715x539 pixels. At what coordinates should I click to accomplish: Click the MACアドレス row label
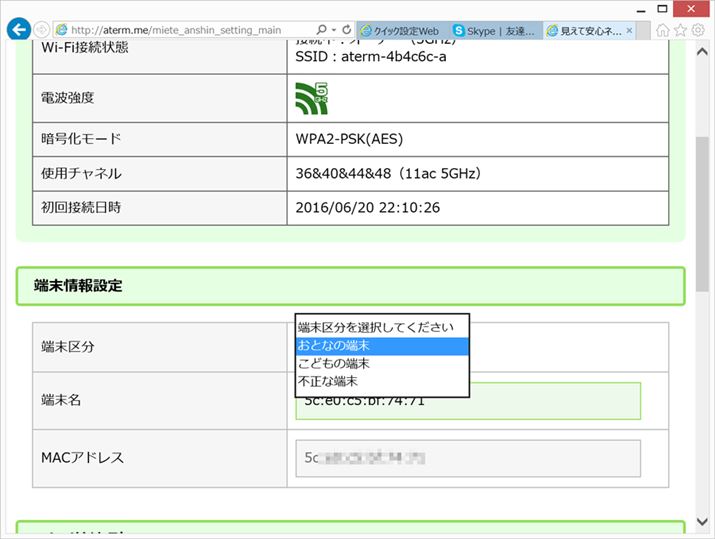click(83, 457)
